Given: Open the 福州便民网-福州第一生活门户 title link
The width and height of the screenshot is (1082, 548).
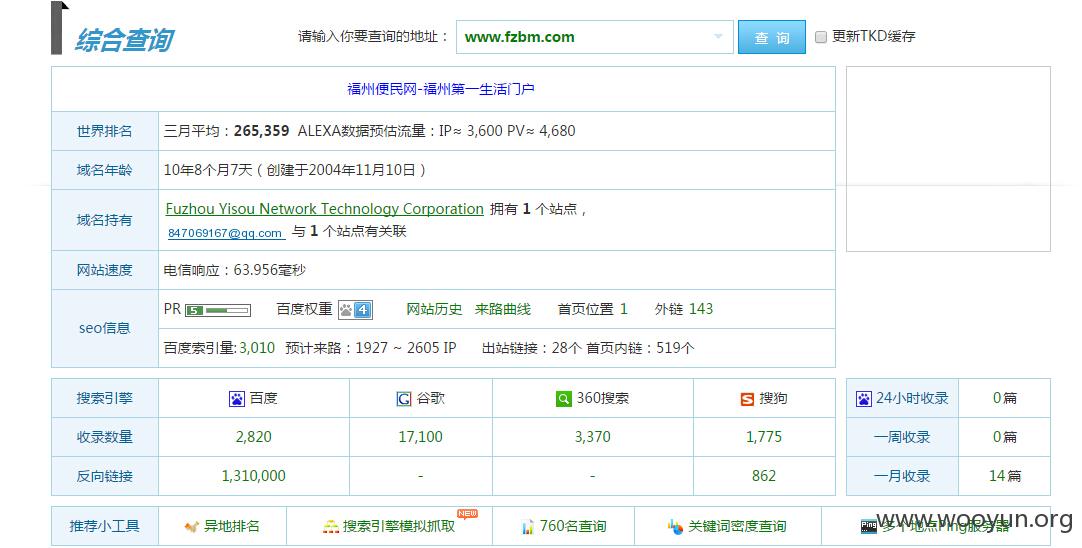Looking at the screenshot, I should pyautogui.click(x=440, y=89).
